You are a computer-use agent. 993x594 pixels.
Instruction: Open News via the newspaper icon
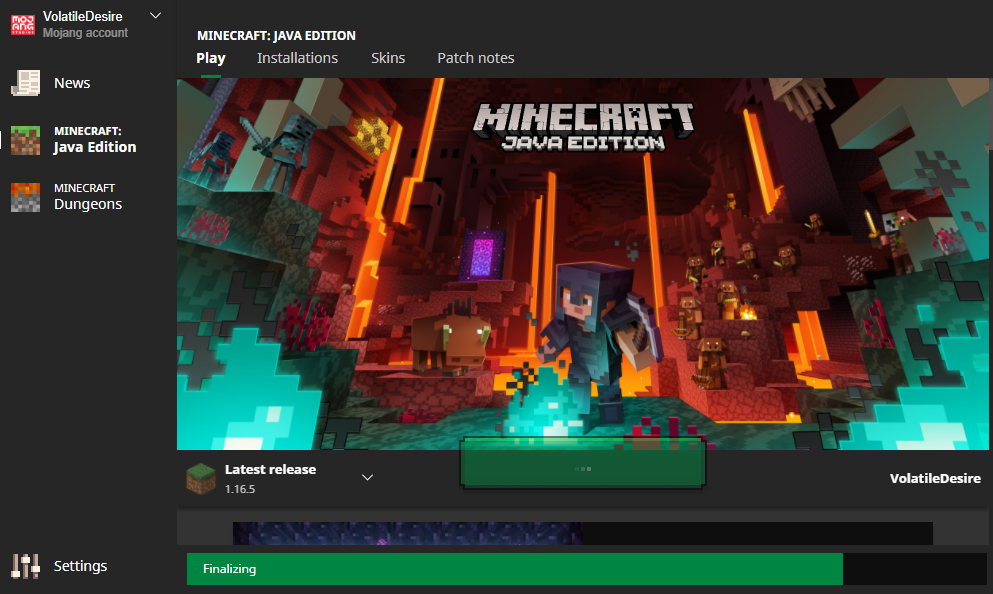pyautogui.click(x=25, y=83)
